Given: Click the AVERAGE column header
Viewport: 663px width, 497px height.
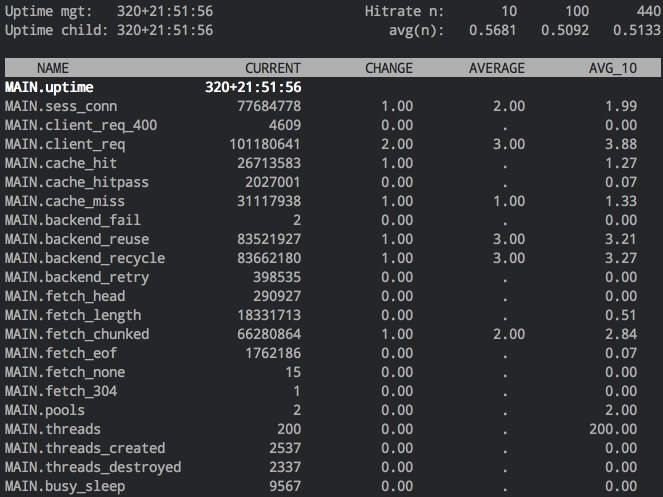Looking at the screenshot, I should click(496, 68).
